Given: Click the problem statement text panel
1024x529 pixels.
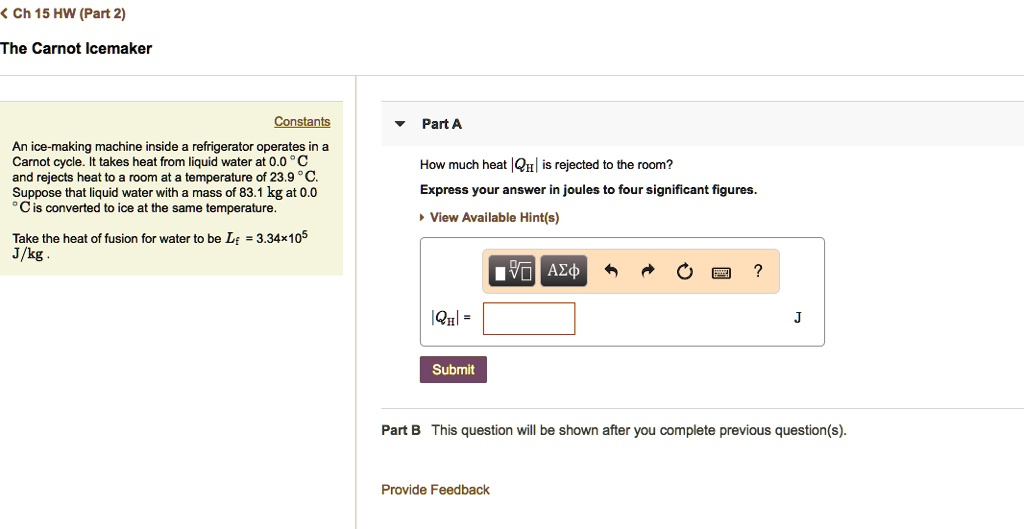Looking at the screenshot, I should click(170, 178).
